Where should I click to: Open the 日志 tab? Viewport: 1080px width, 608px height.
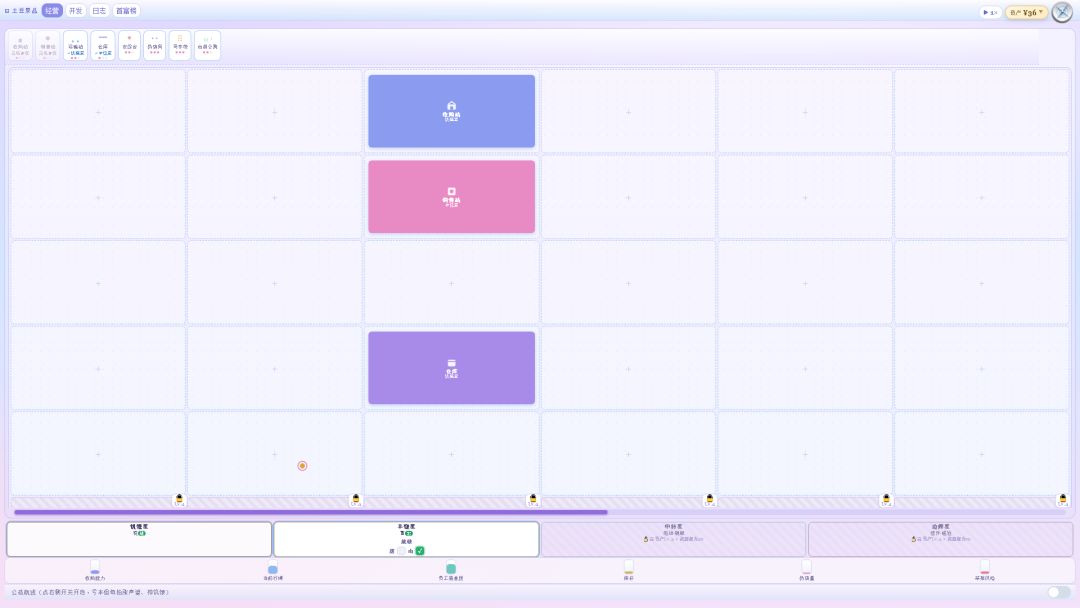98,11
